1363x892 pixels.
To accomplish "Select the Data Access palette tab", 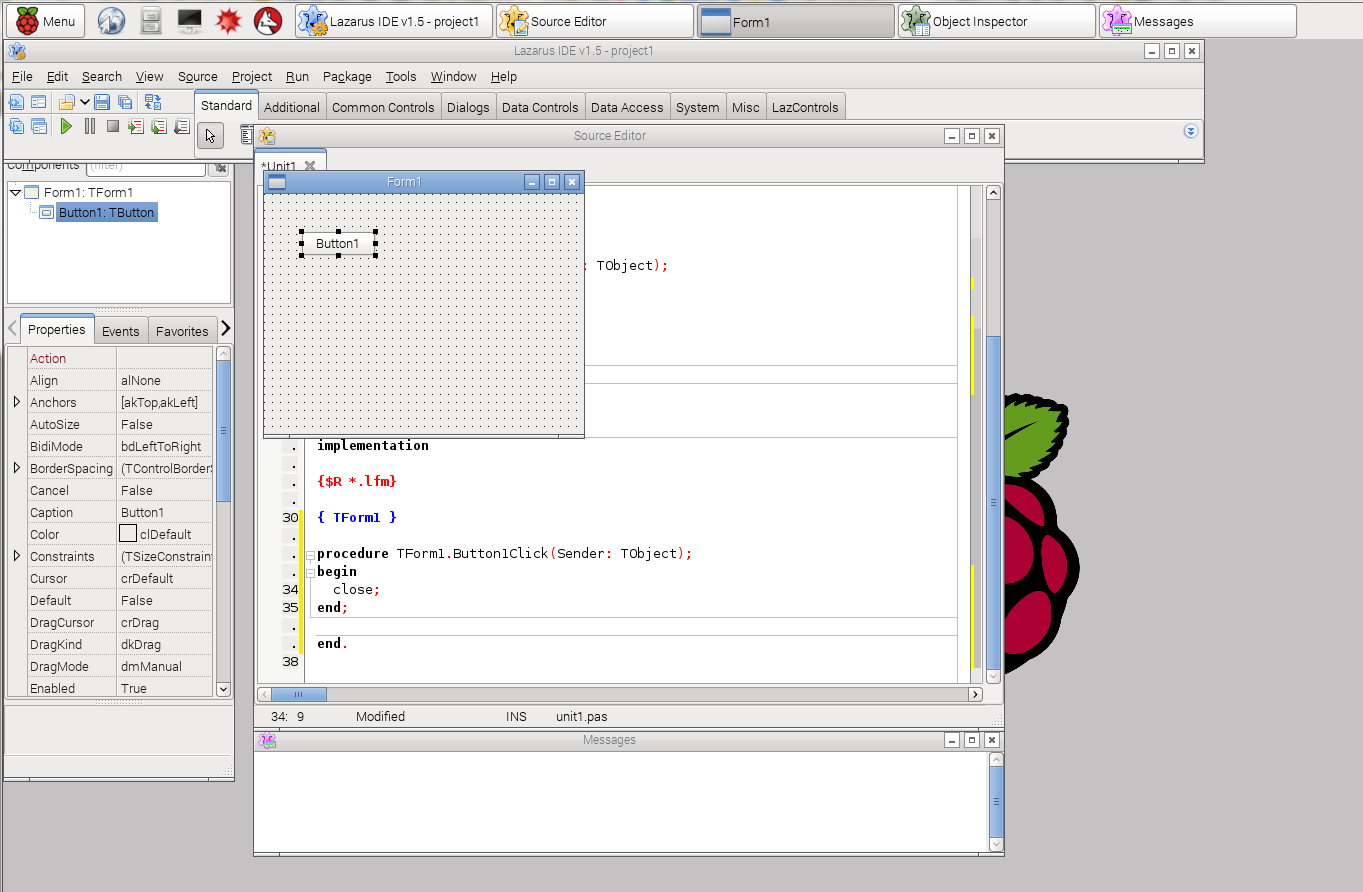I will [627, 107].
